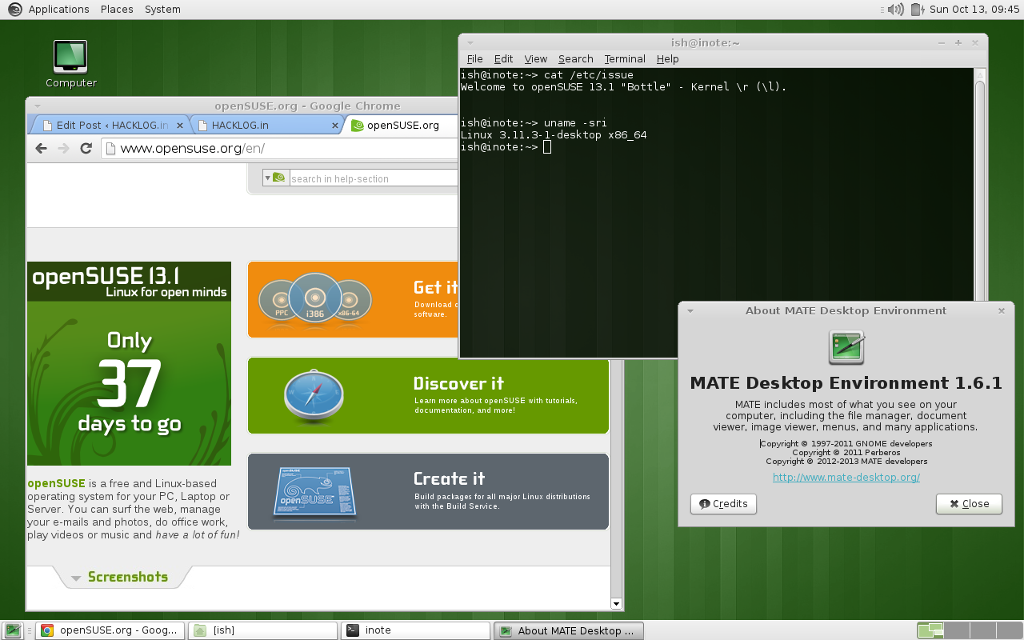
Task: Click the Credits button
Action: click(724, 504)
